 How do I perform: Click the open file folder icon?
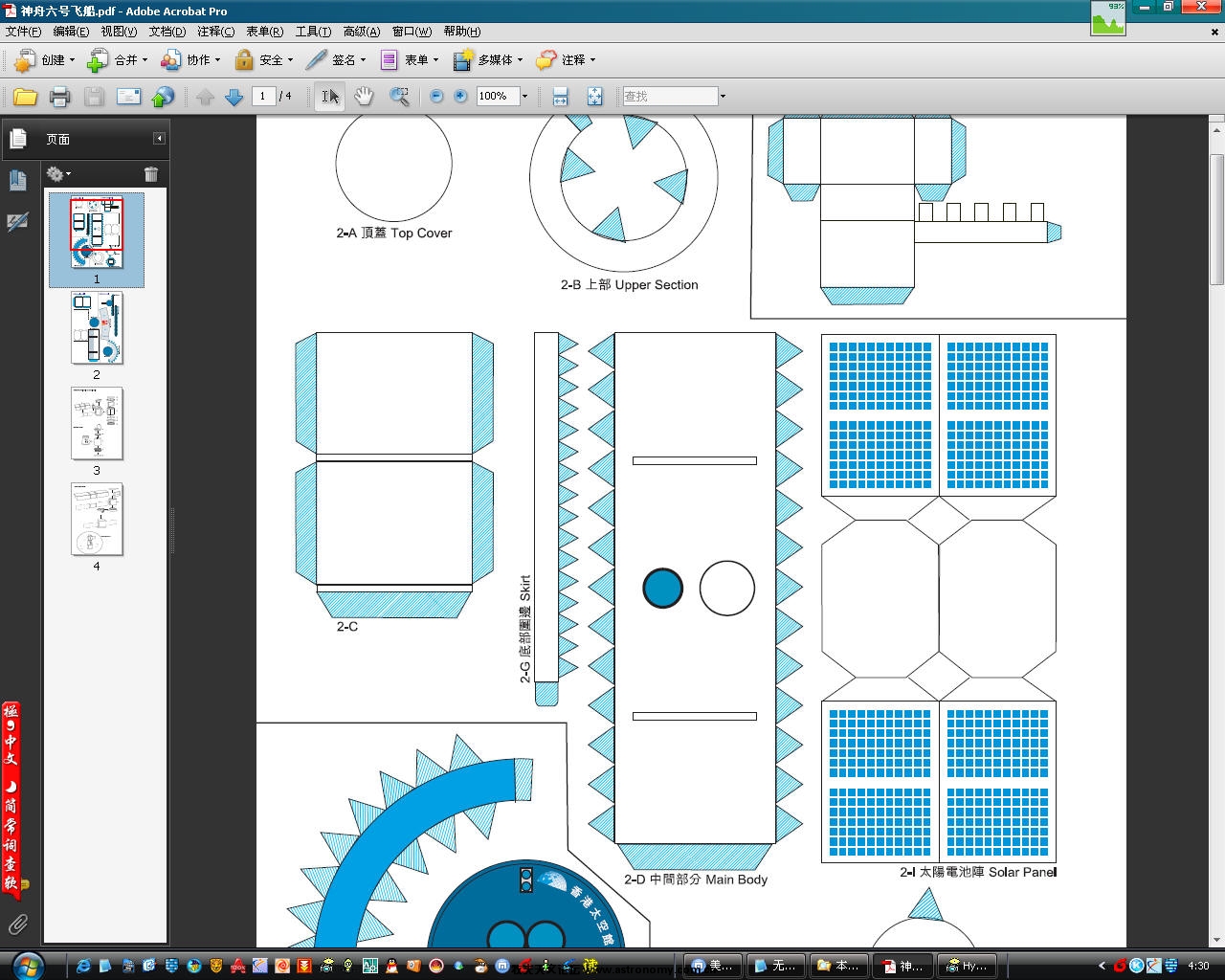[x=25, y=97]
